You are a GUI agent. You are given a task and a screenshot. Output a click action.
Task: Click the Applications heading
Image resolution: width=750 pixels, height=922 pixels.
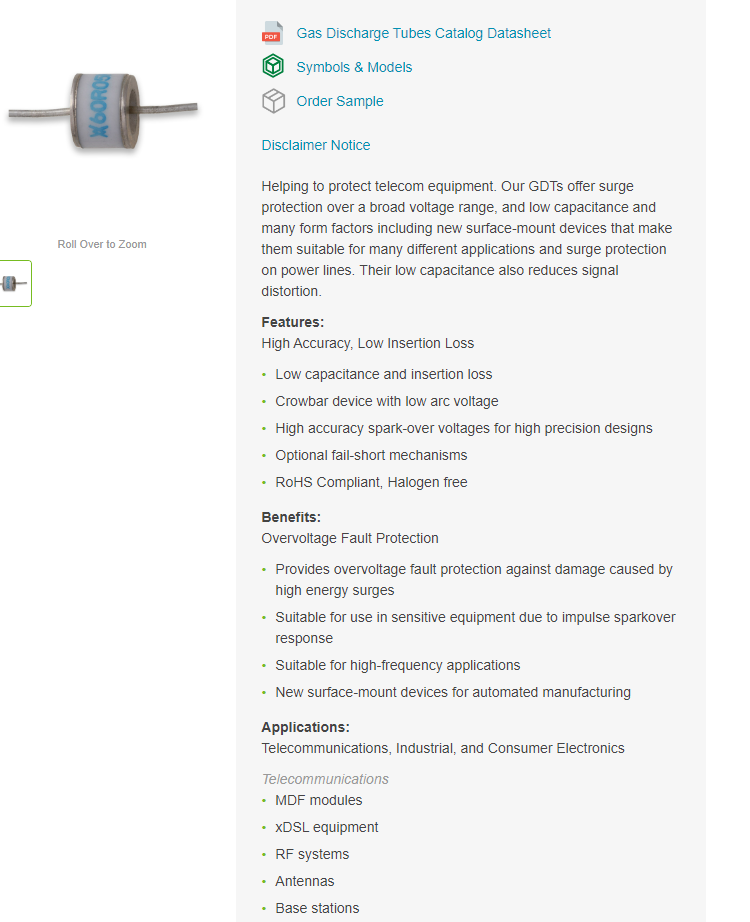(x=305, y=727)
